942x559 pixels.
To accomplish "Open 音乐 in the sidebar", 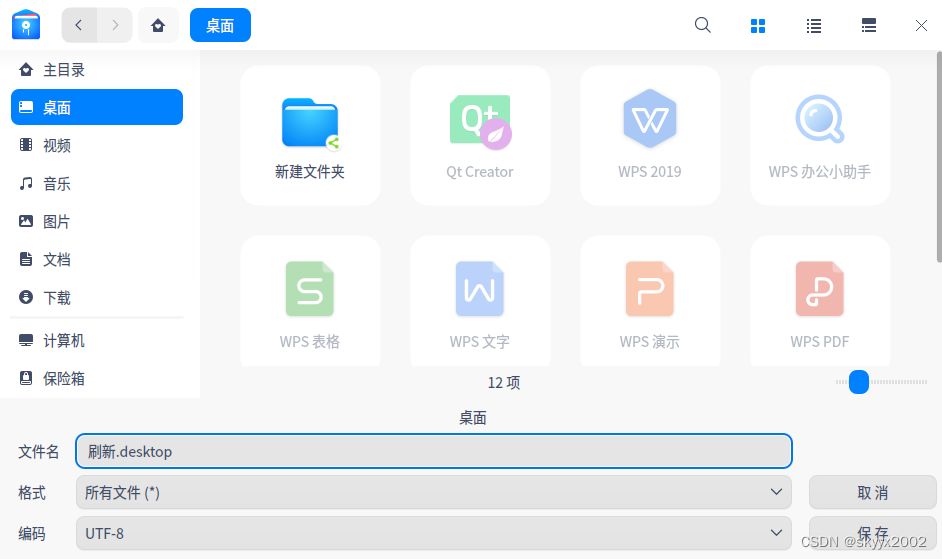I will click(x=97, y=183).
